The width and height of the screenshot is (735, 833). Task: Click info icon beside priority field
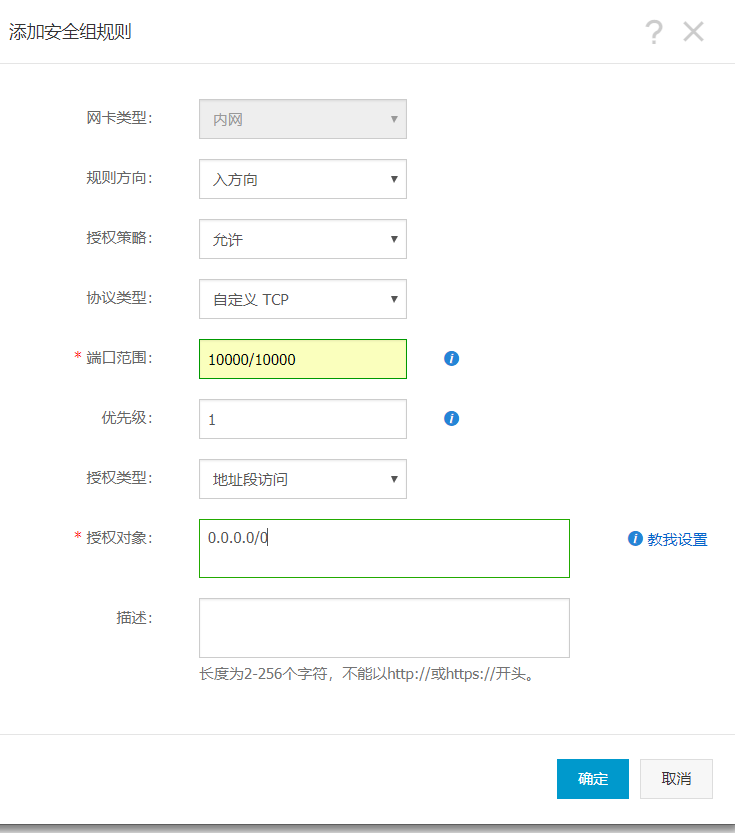[x=451, y=418]
